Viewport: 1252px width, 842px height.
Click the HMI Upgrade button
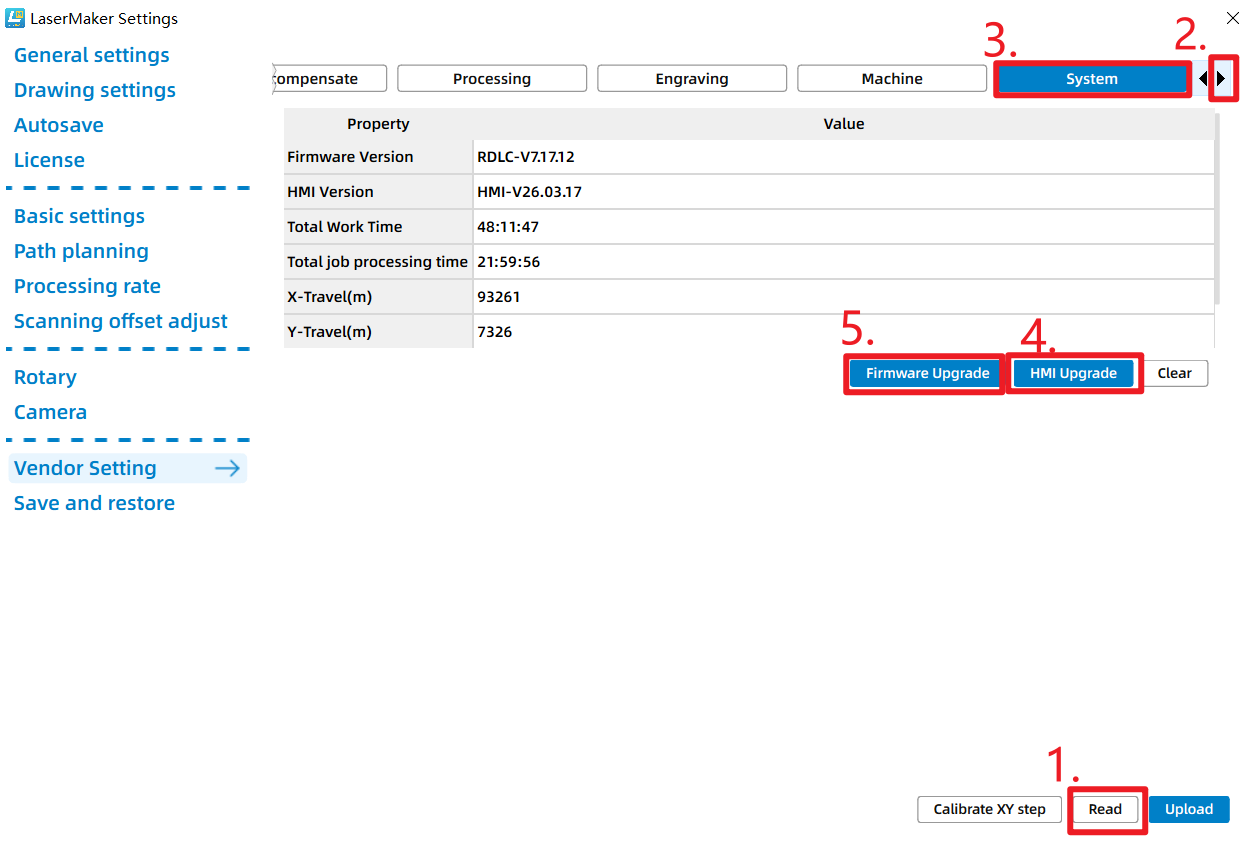click(1073, 373)
